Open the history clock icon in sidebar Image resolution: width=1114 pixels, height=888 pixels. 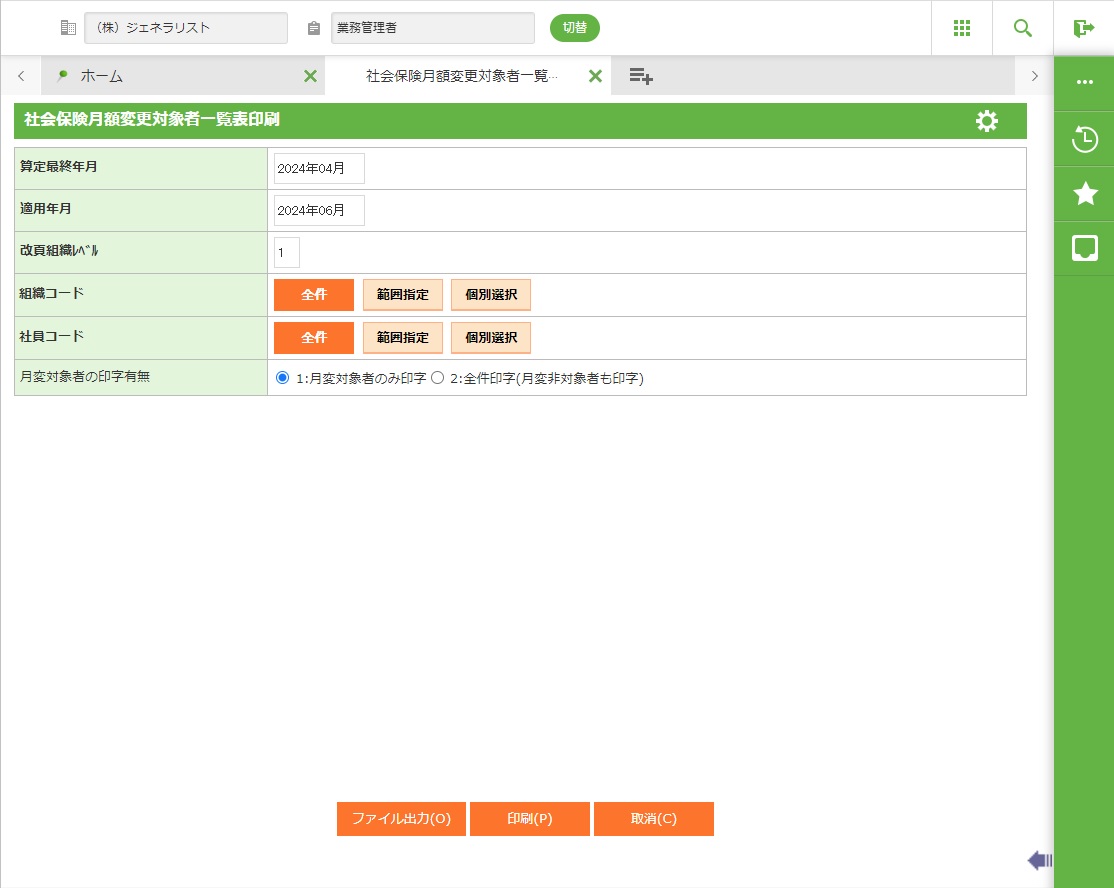pyautogui.click(x=1084, y=139)
